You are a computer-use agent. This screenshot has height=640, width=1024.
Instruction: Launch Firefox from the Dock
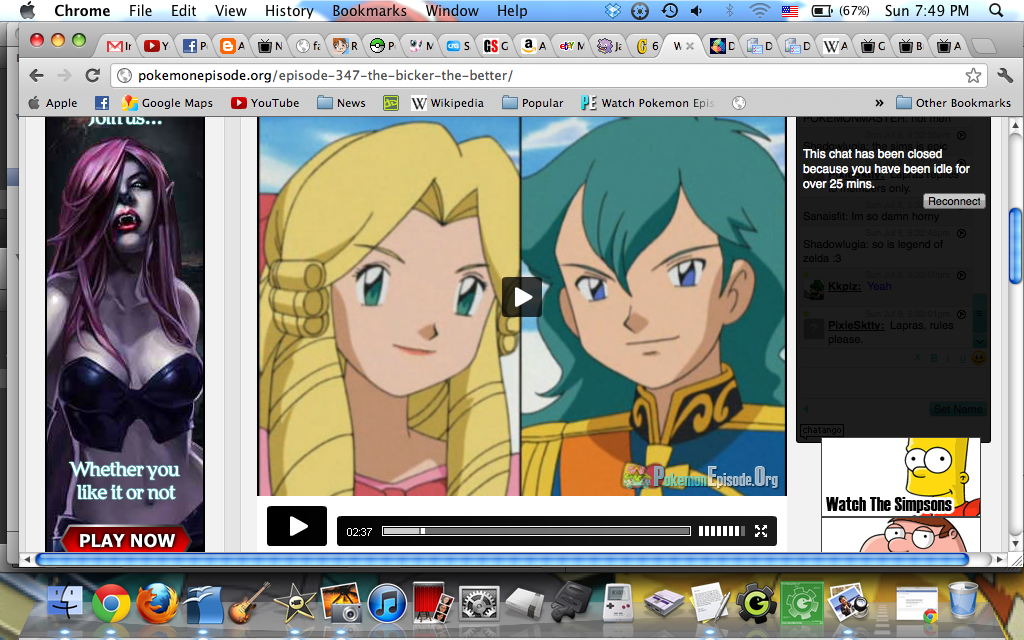[x=157, y=601]
